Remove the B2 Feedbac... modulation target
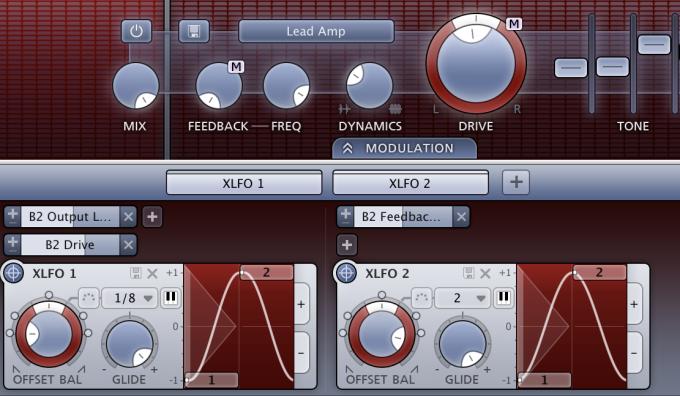 click(x=461, y=216)
